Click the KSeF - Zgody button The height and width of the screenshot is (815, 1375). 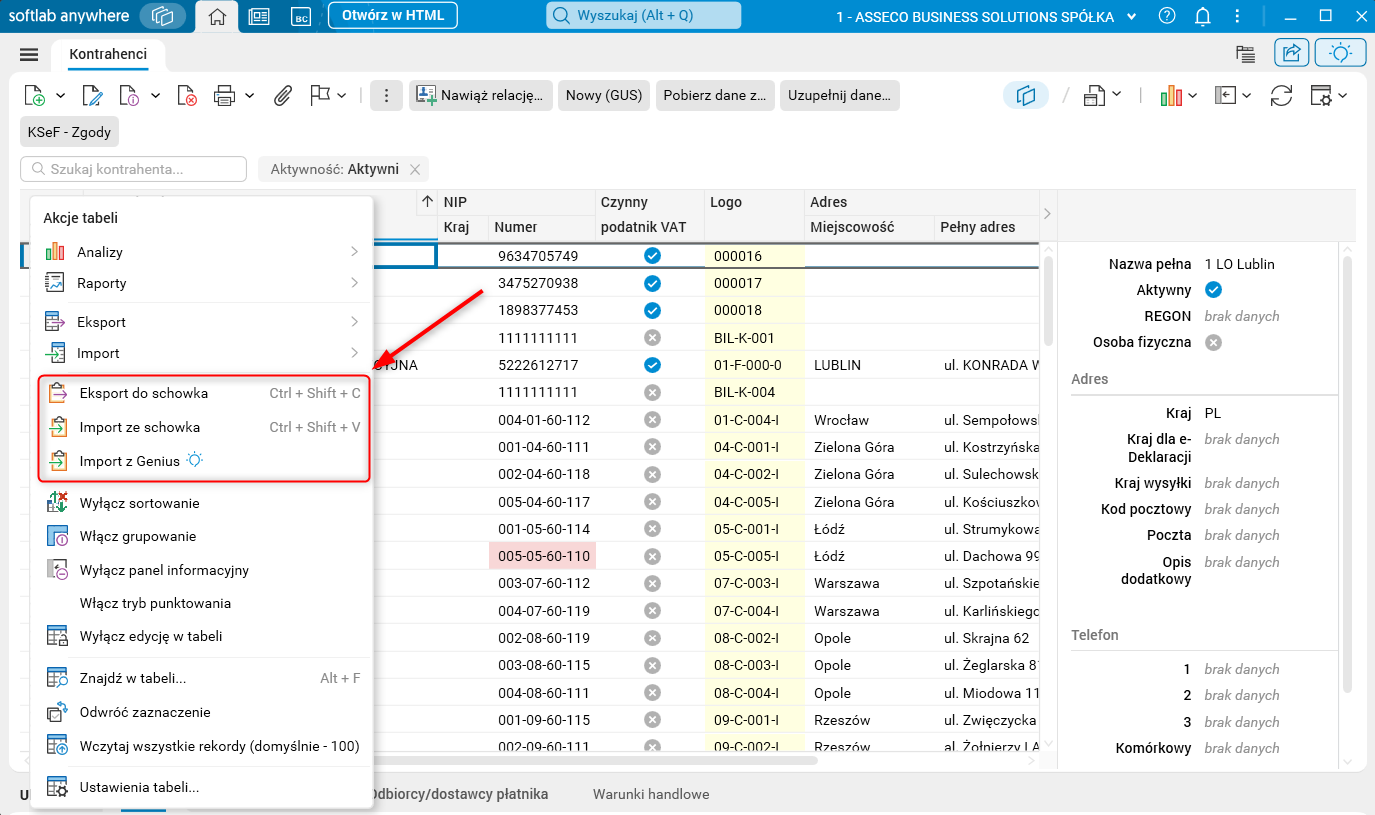pyautogui.click(x=69, y=131)
